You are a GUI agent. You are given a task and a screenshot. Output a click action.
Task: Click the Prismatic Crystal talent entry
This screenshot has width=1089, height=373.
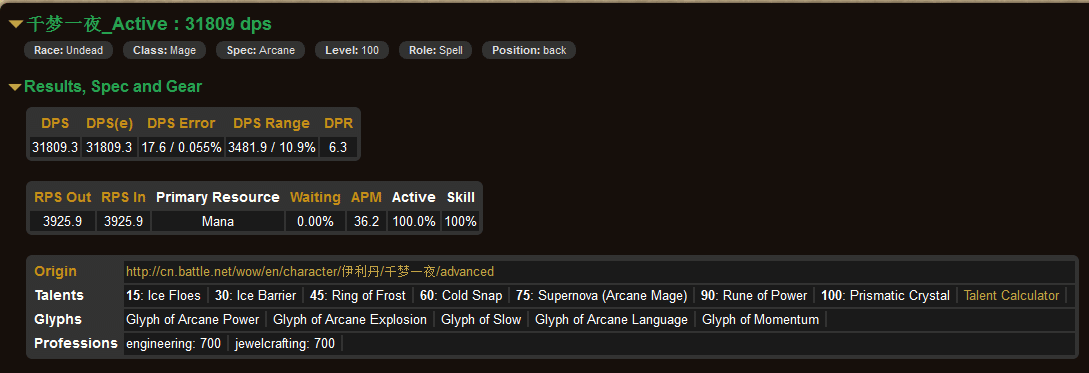point(886,295)
